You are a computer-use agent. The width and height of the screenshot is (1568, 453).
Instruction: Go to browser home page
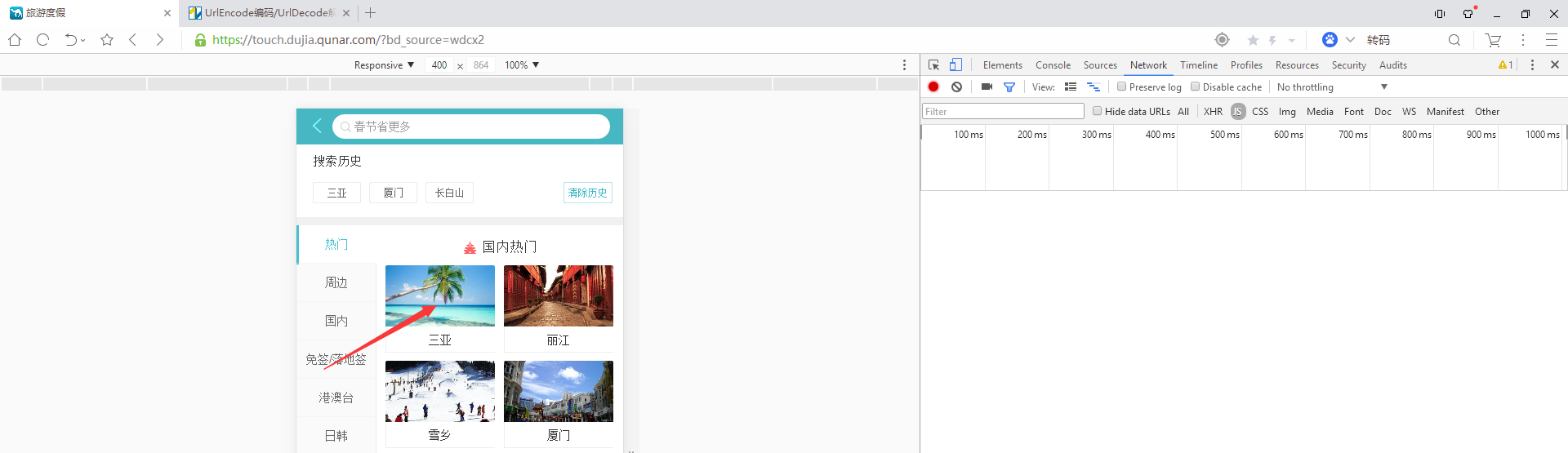(x=15, y=39)
